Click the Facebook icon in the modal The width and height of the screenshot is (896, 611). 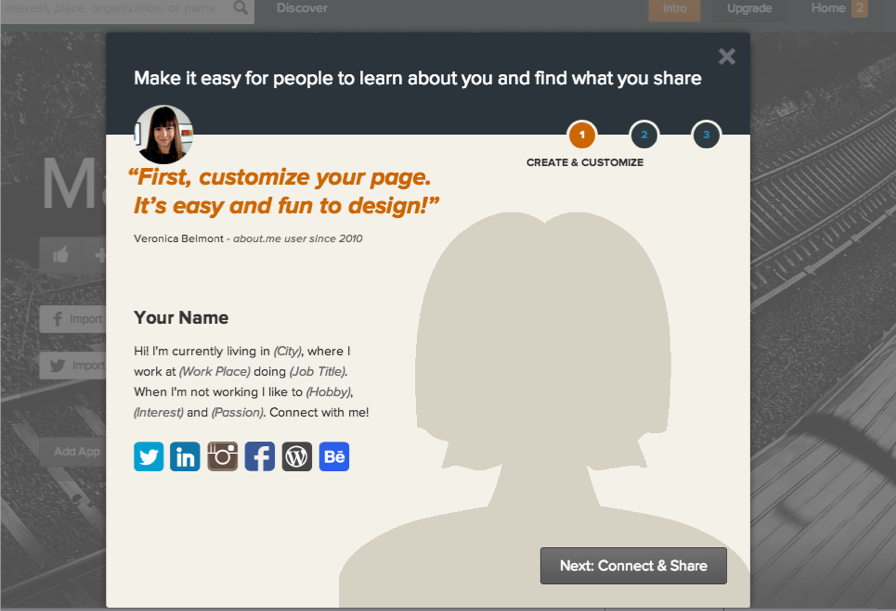click(x=259, y=456)
